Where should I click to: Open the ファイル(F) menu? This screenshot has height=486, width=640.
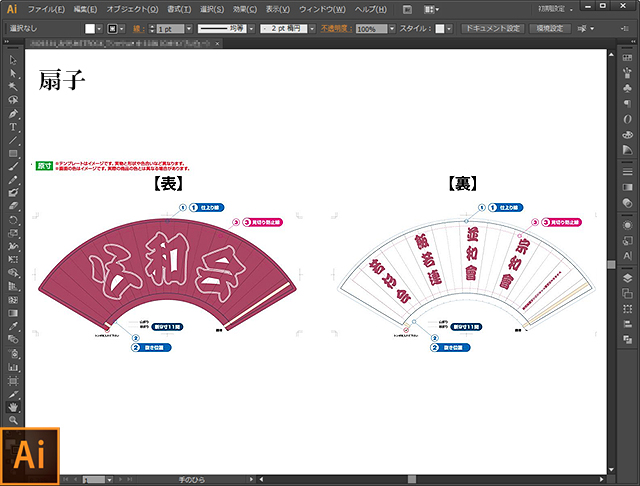(46, 9)
